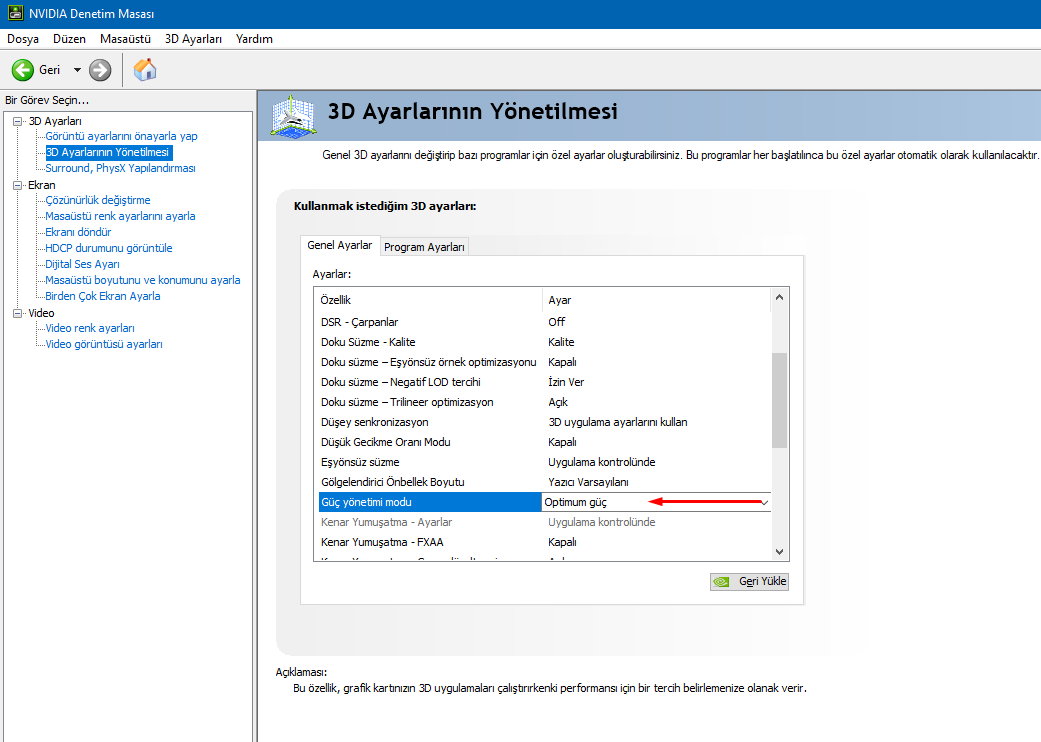Select the Güç yönetimi modu row
Screen dimensions: 1041x742
point(544,502)
